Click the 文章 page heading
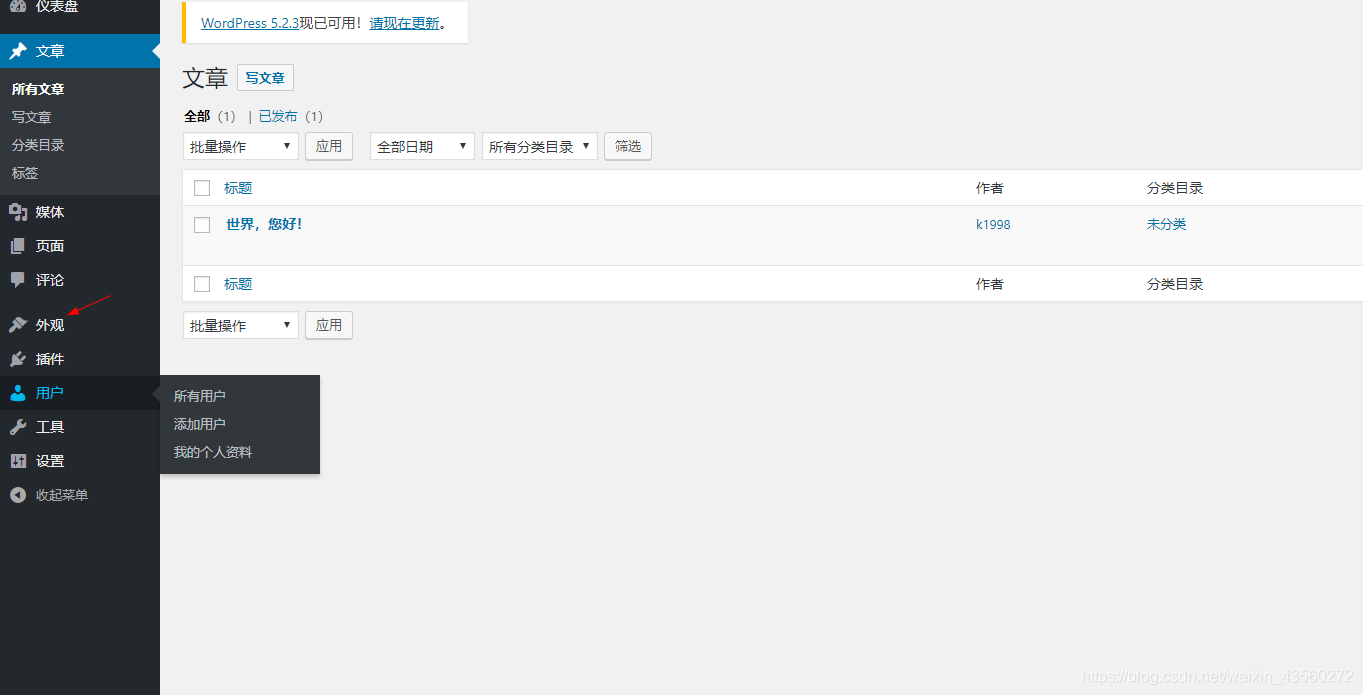The image size is (1363, 695). pos(205,78)
